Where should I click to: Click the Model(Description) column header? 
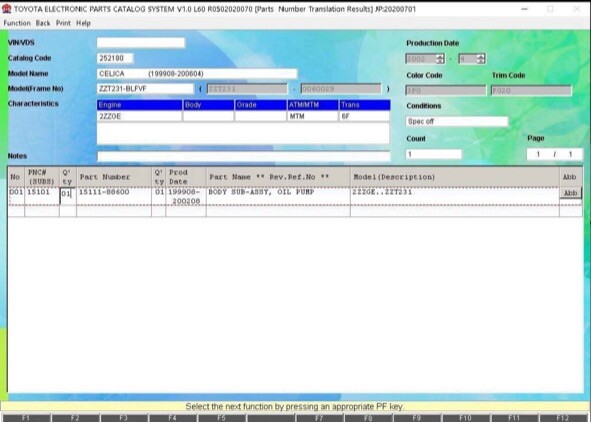coord(455,177)
